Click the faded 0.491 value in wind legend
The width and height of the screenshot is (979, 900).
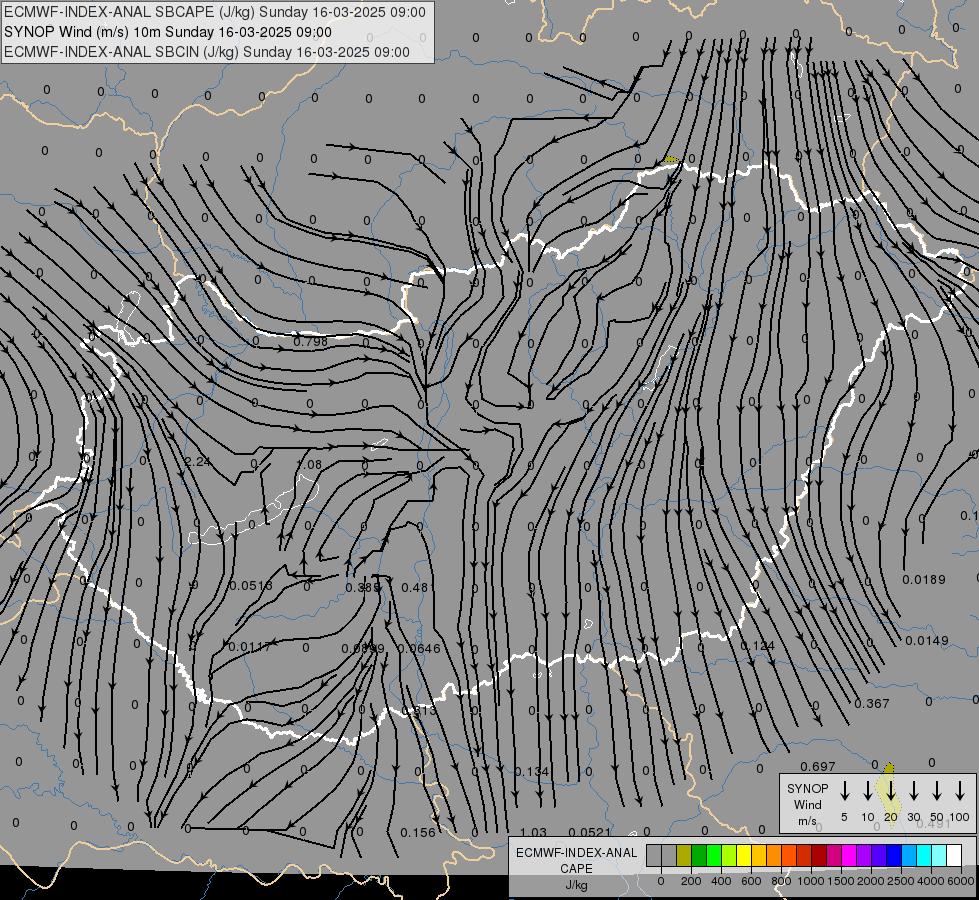click(933, 824)
